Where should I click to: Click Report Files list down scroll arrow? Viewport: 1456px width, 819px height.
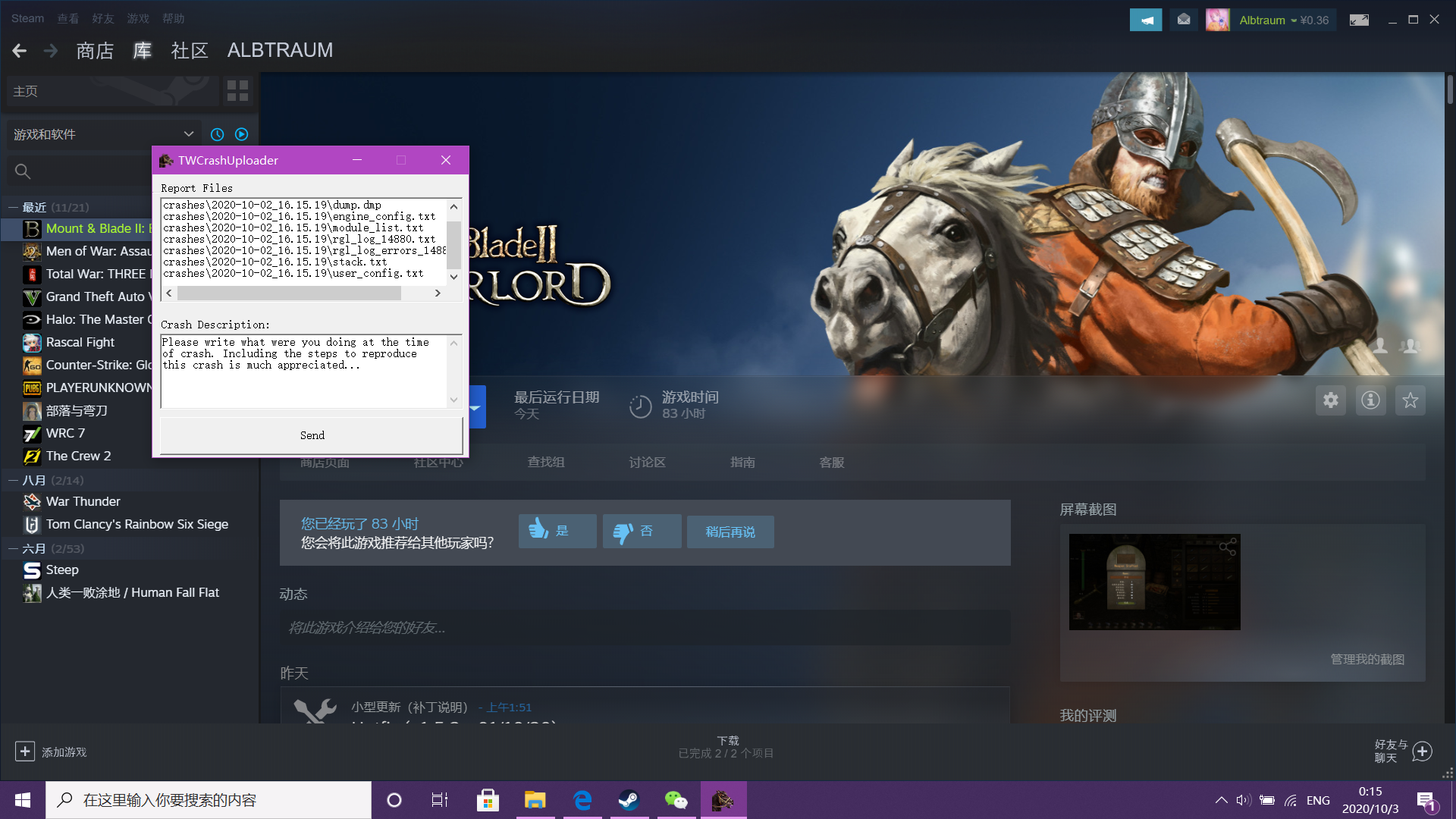click(453, 277)
